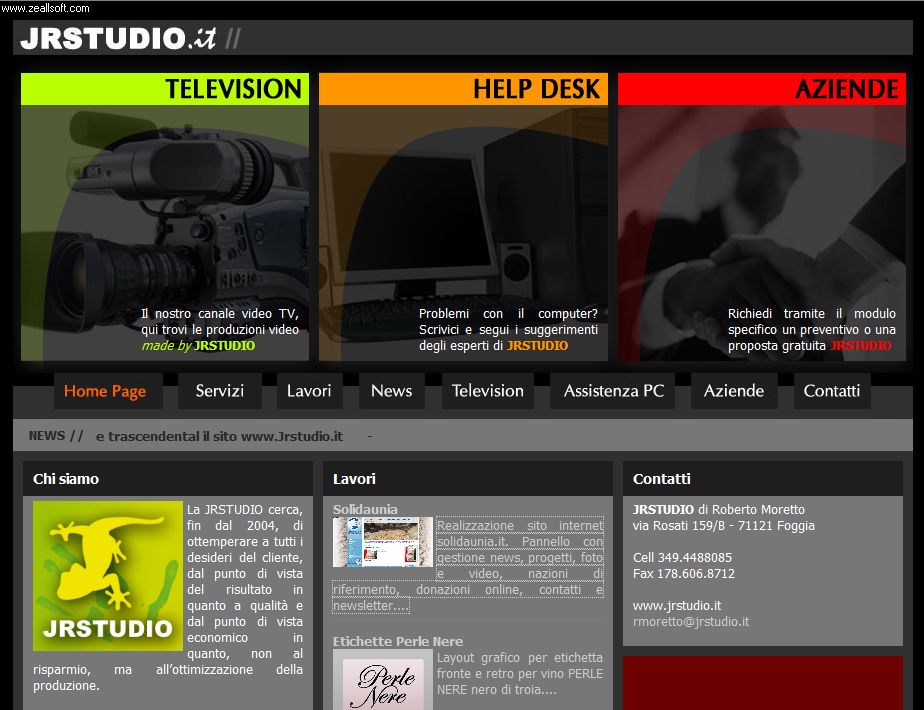Viewport: 924px width, 710px height.
Task: Click the dark red box below Contatti
Action: pyautogui.click(x=763, y=683)
